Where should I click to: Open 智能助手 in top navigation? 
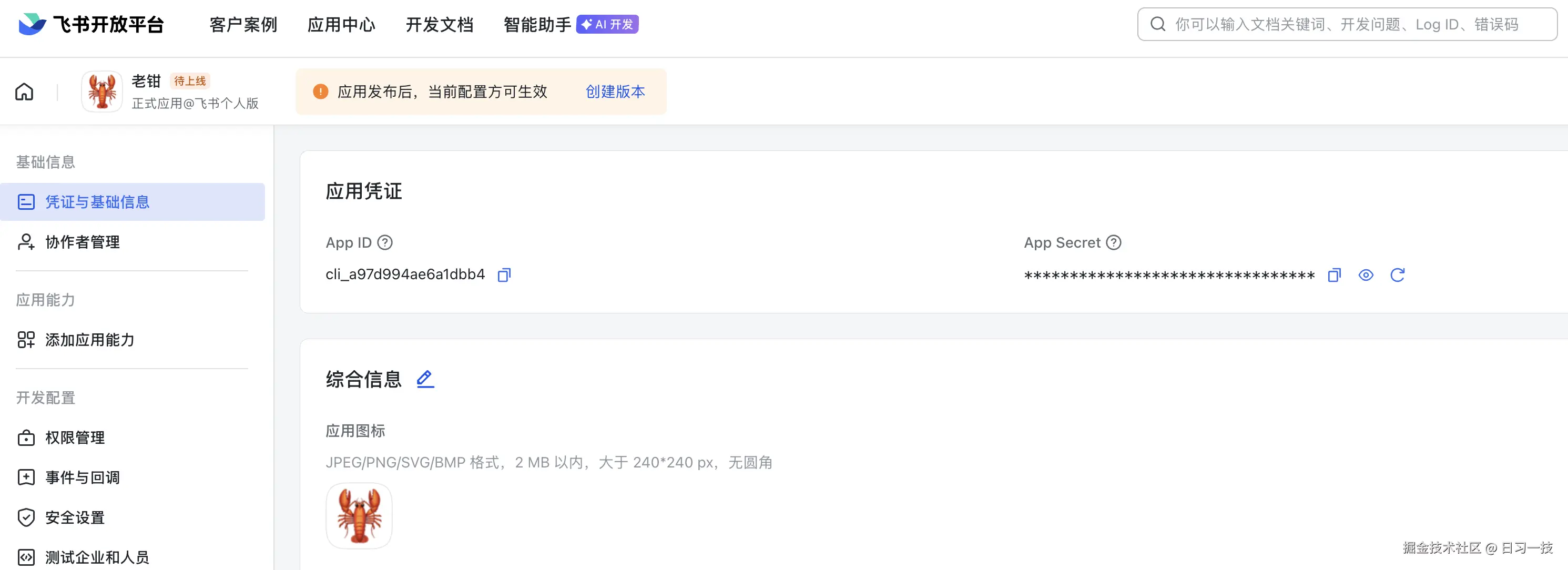coord(537,24)
